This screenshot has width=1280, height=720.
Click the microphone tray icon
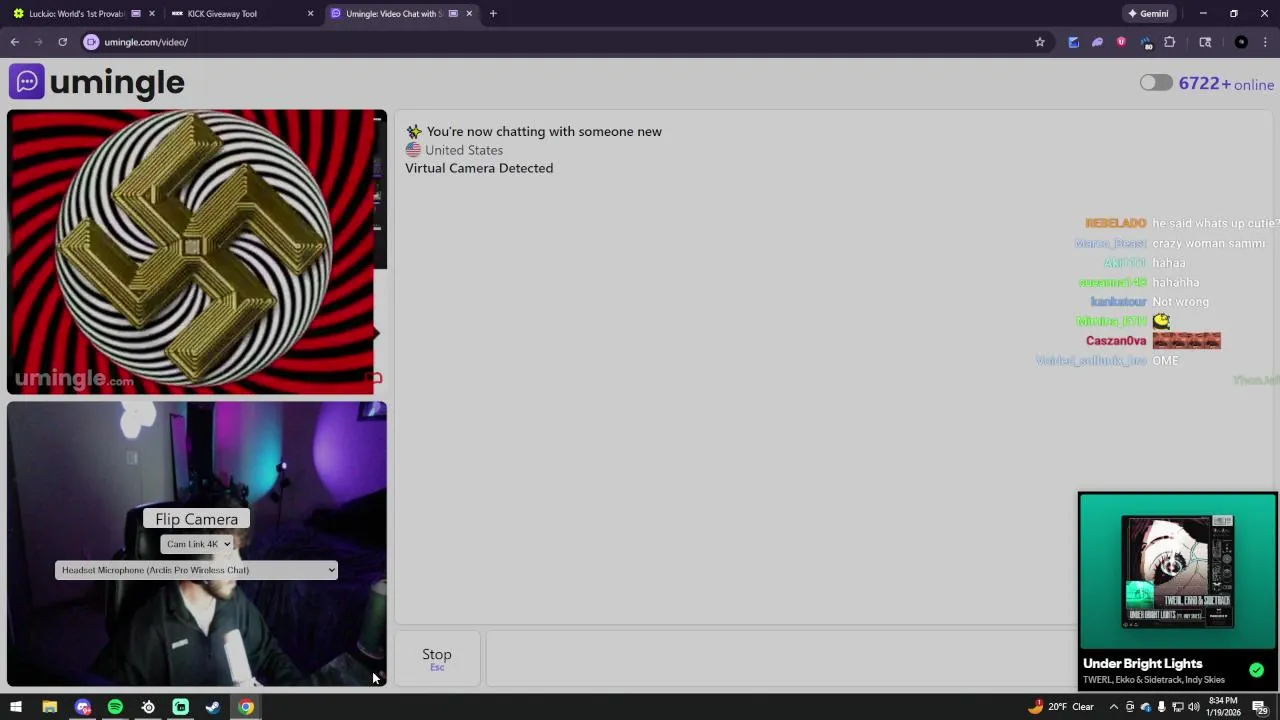pyautogui.click(x=1162, y=707)
